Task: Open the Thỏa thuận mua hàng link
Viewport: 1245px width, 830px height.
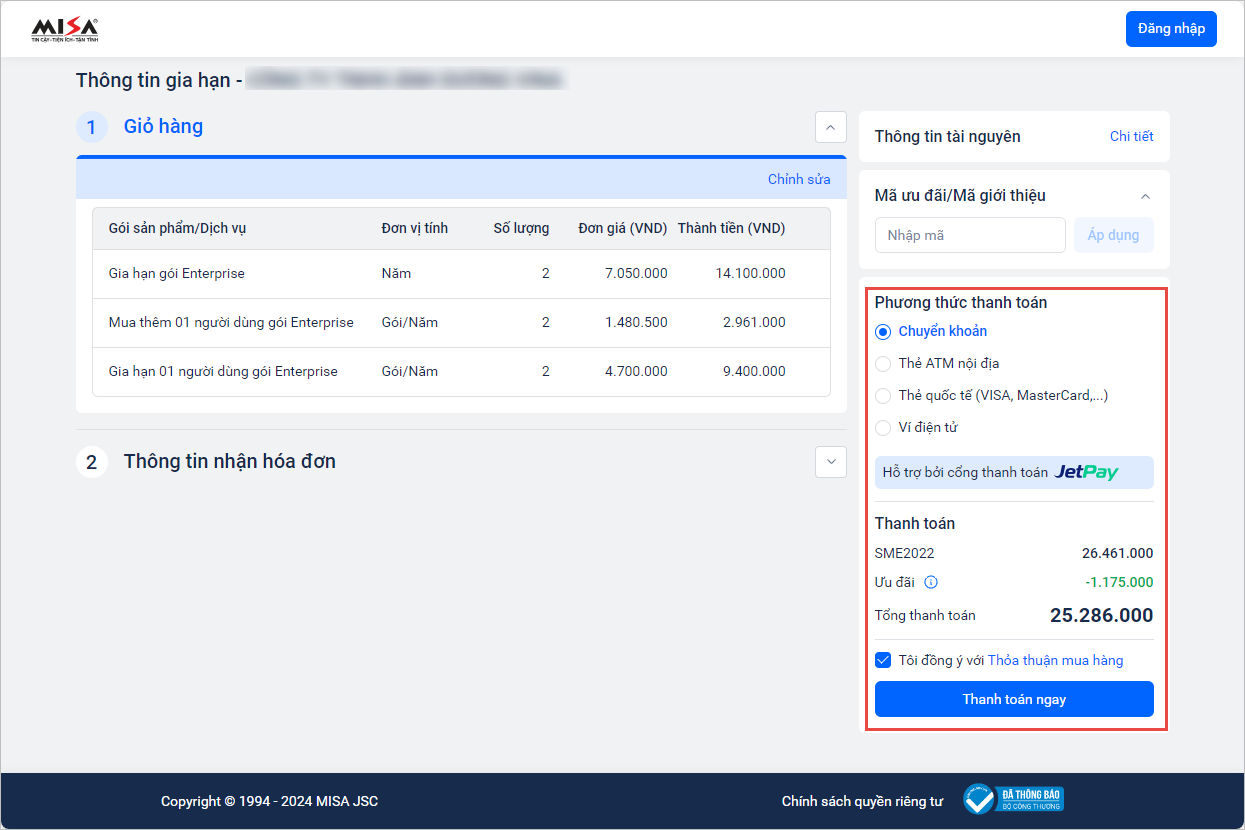Action: tap(1055, 660)
